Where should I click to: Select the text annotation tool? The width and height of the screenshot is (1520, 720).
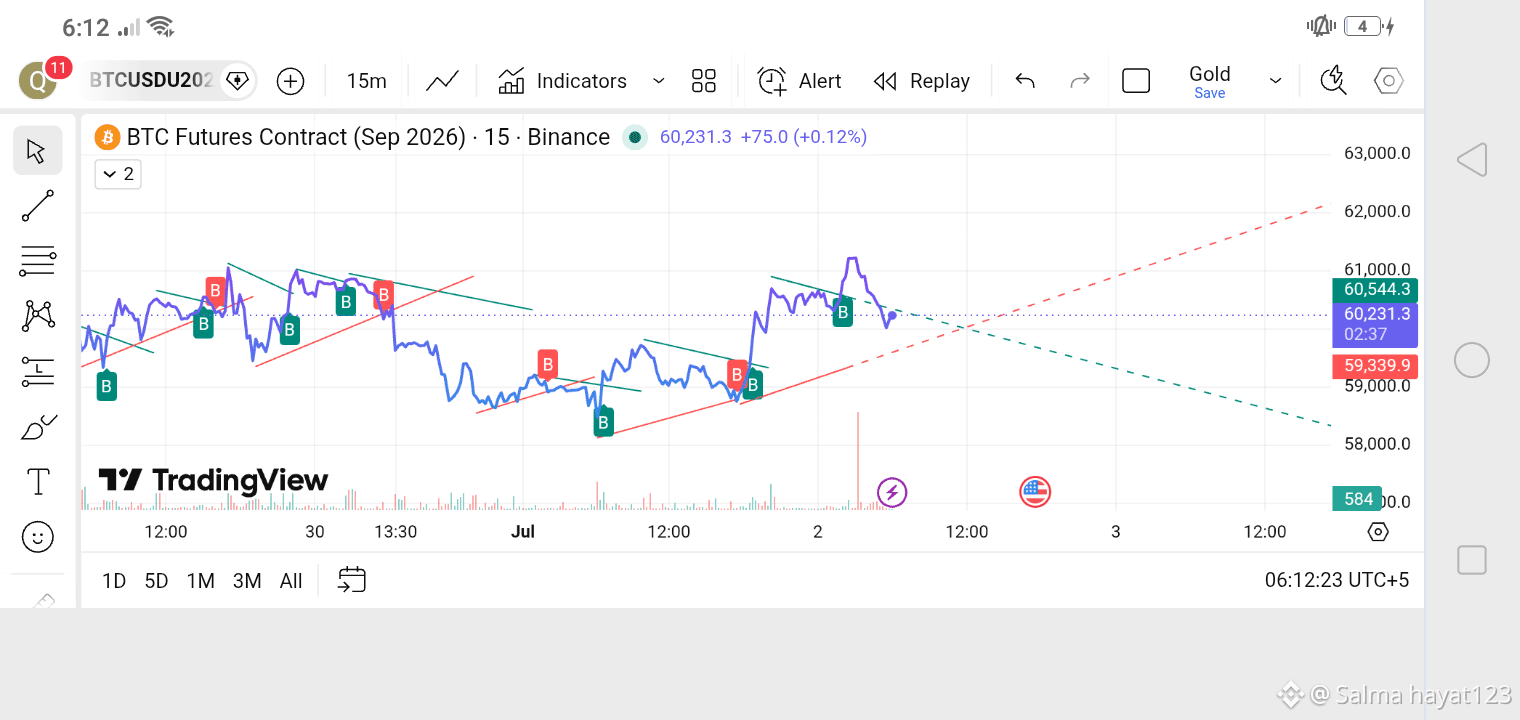click(37, 482)
